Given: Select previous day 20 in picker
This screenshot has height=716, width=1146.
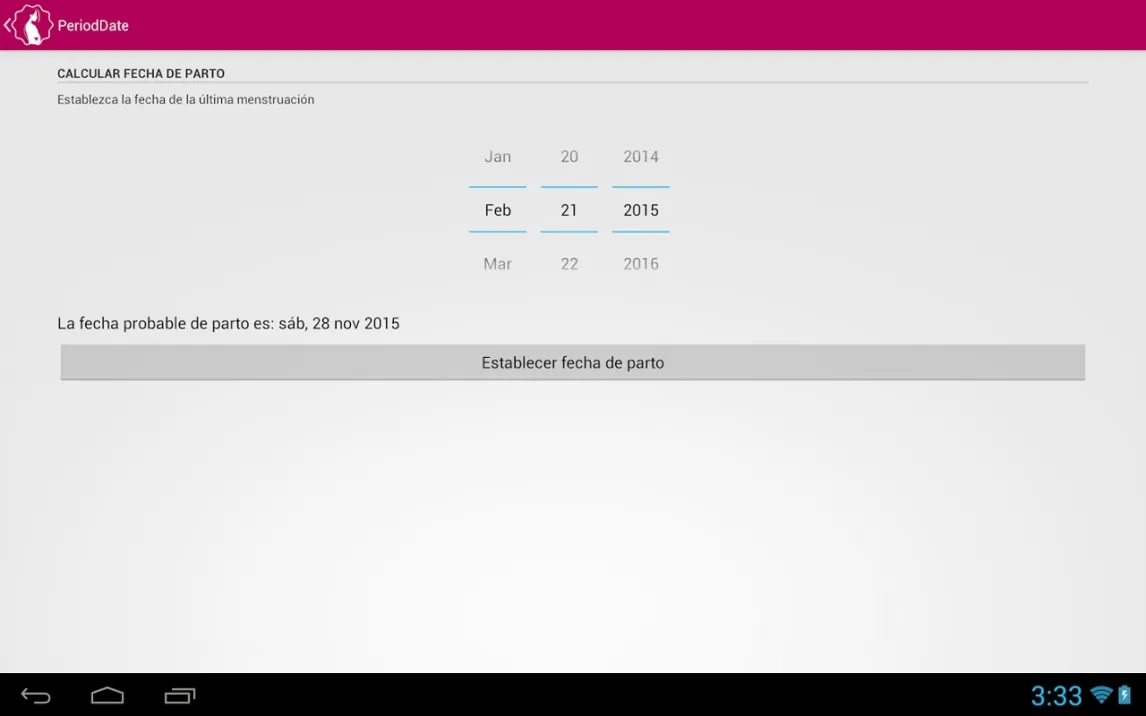Looking at the screenshot, I should 569,157.
